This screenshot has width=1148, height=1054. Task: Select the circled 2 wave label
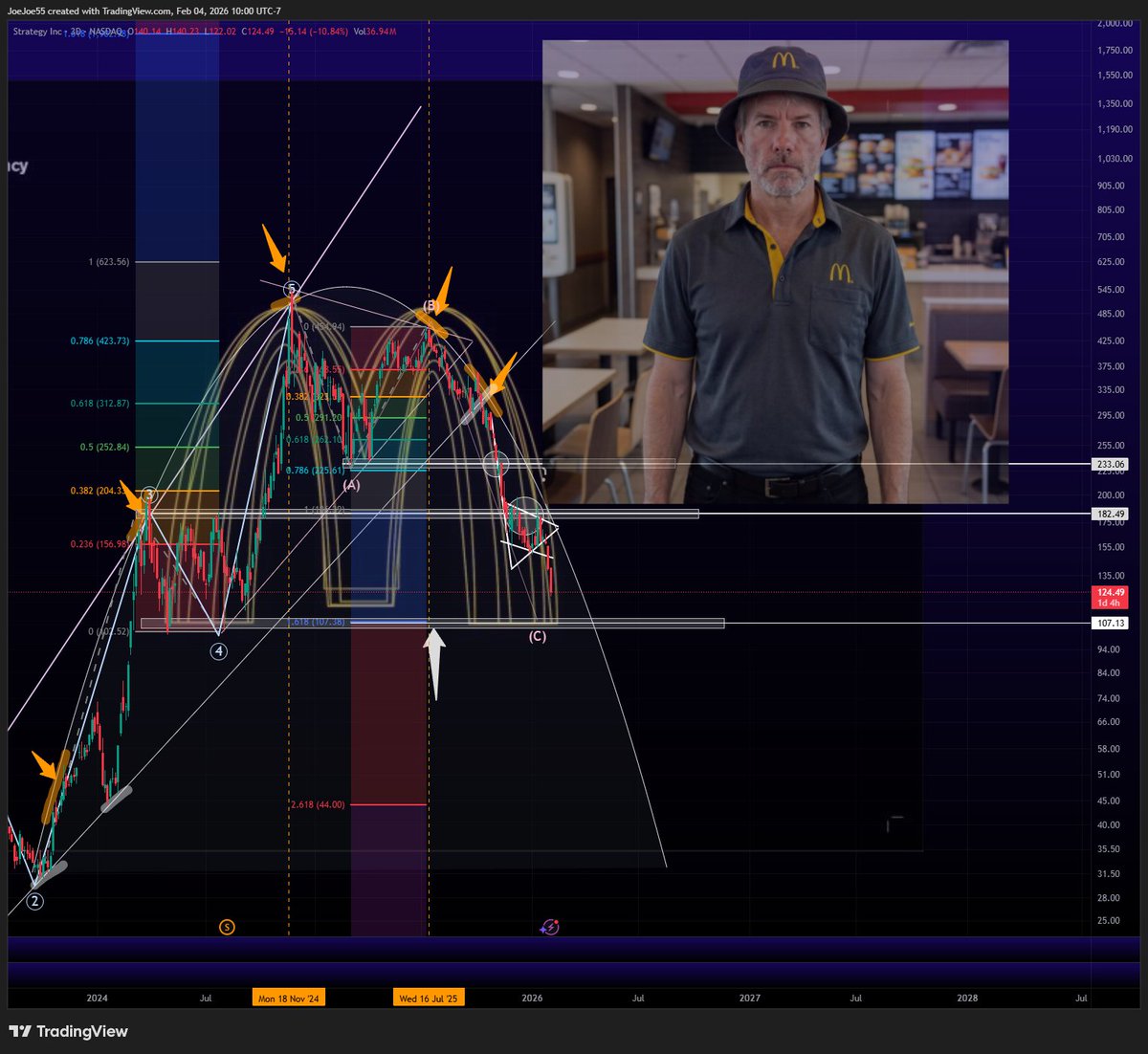[x=35, y=901]
